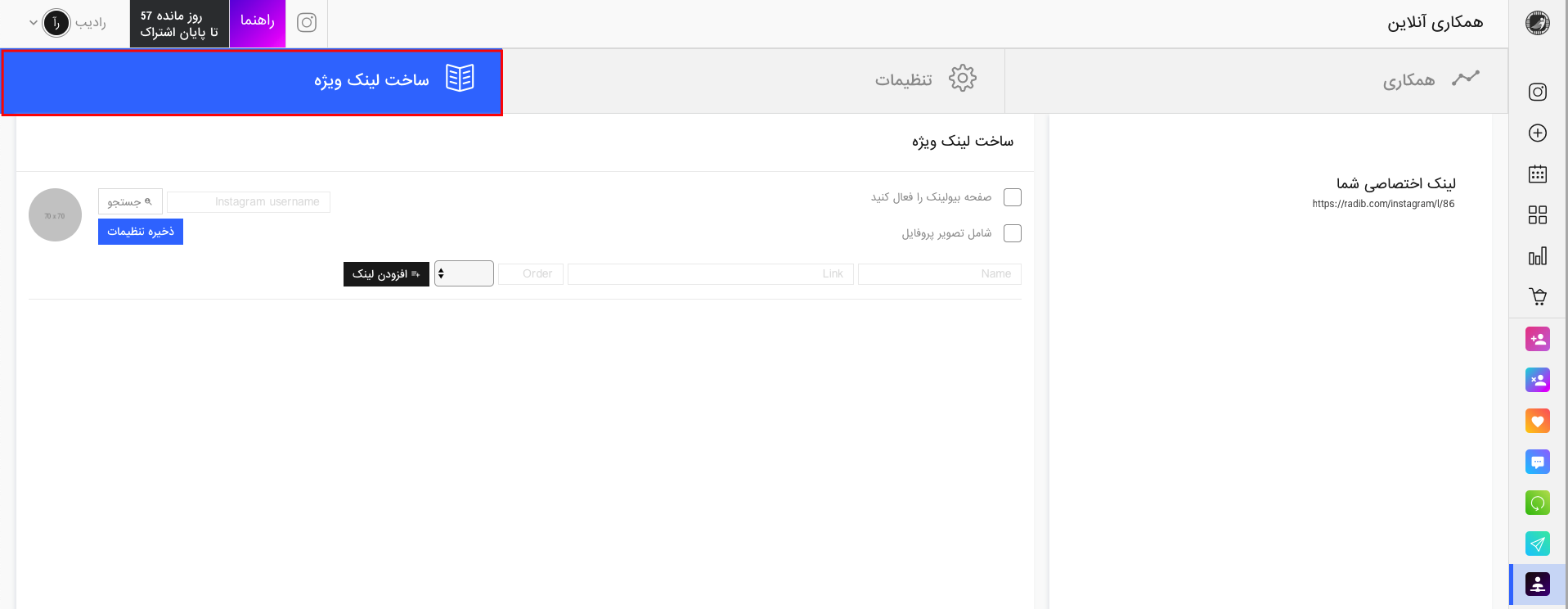Click the pink add-follower sidebar icon
This screenshot has width=1568, height=609.
[1537, 339]
